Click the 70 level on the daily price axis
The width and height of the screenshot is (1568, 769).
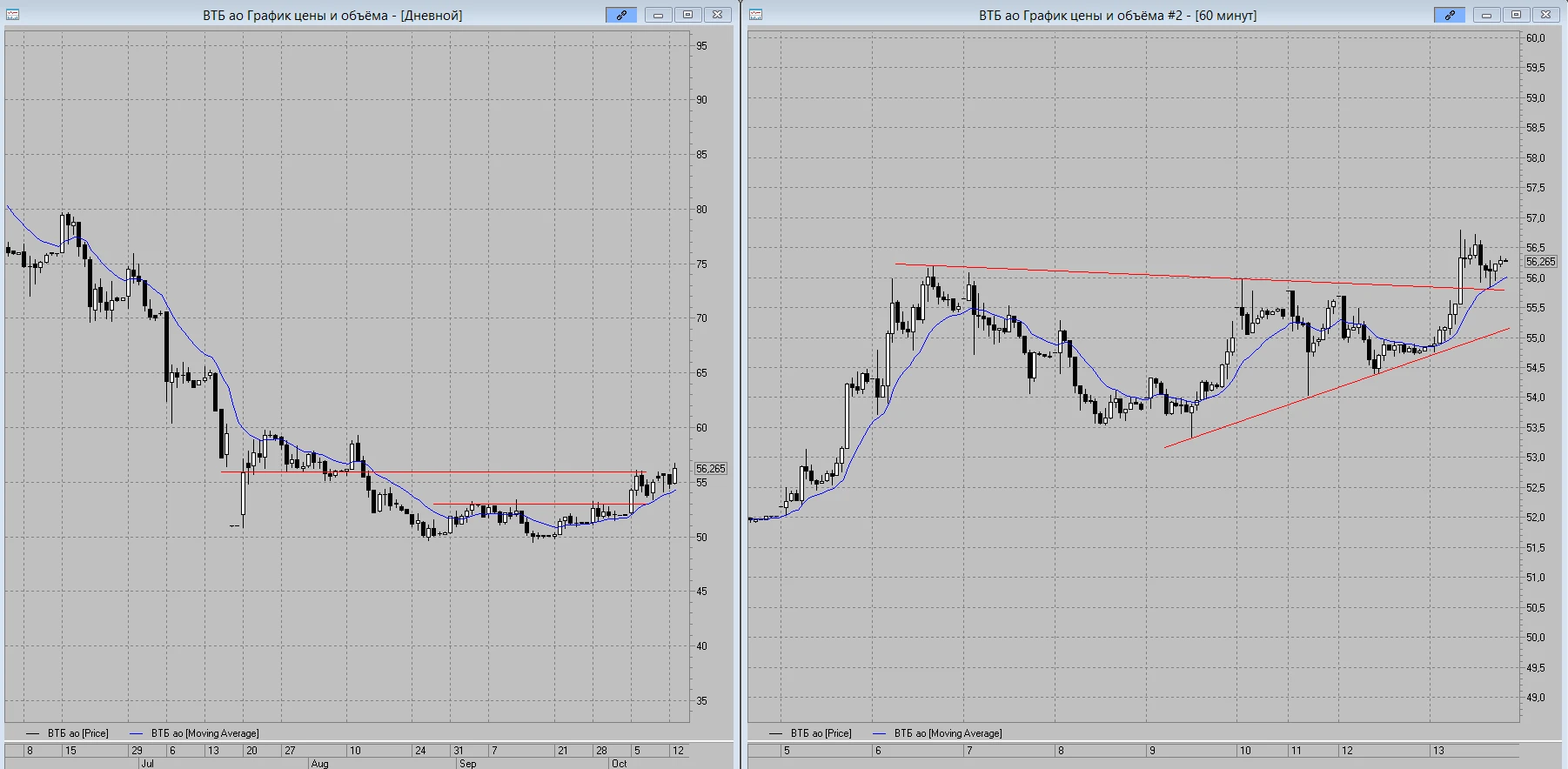point(701,318)
